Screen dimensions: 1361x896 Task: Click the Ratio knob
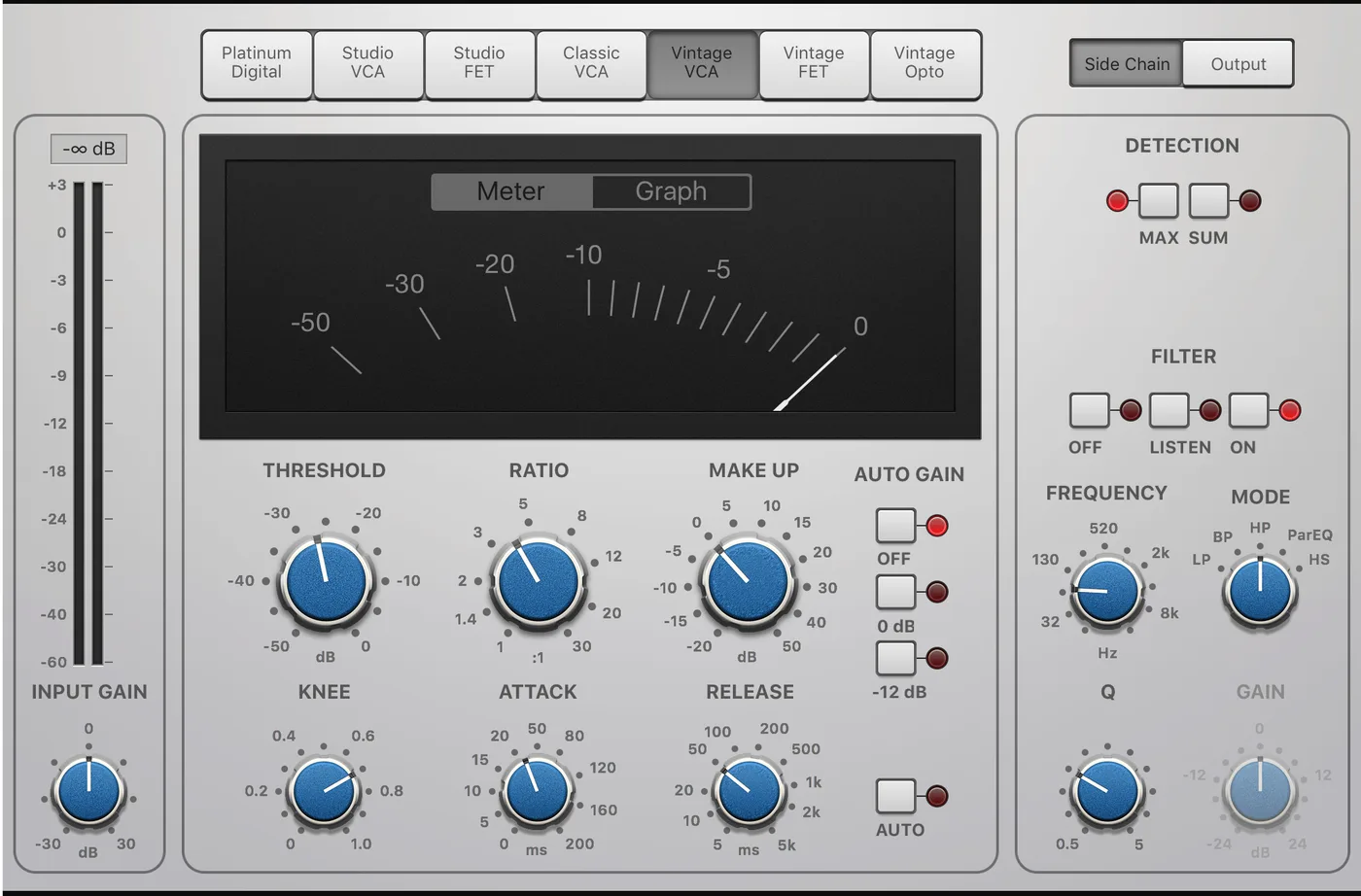point(538,583)
